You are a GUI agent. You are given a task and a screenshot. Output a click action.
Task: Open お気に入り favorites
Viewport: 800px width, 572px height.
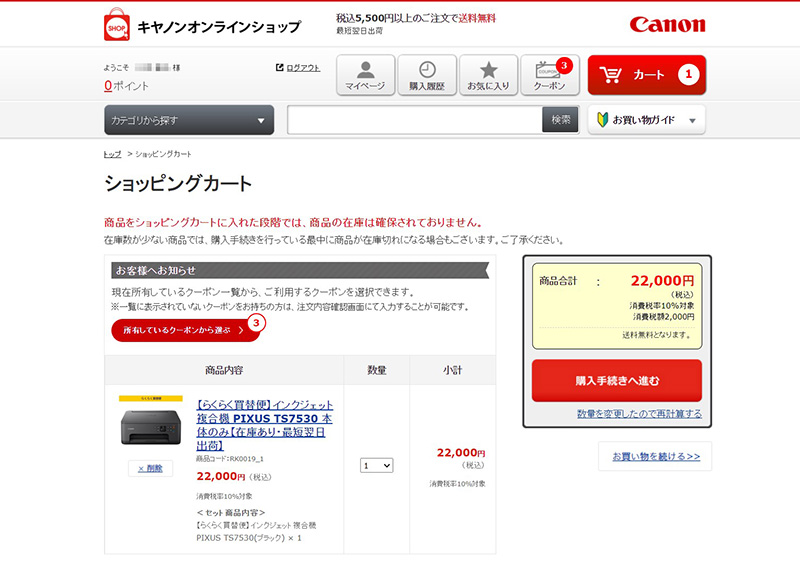488,75
